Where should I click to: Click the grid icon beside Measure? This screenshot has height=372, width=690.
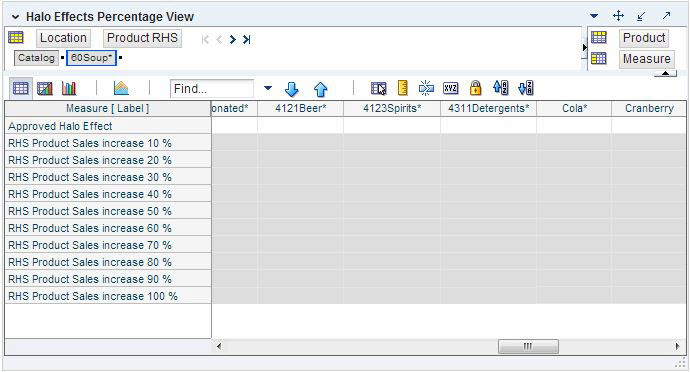click(x=599, y=58)
